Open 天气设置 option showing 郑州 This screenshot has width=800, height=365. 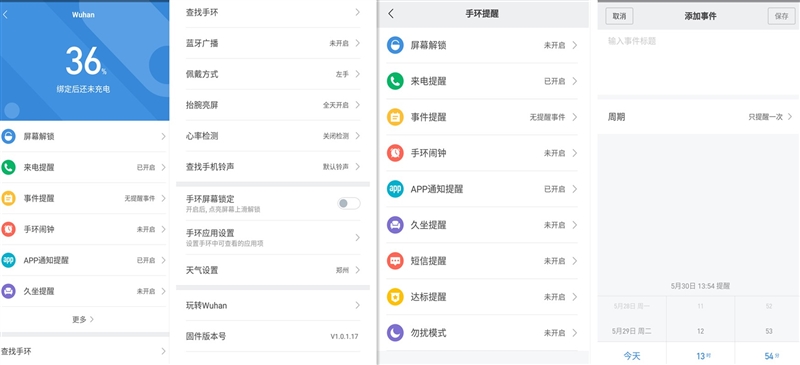click(273, 270)
